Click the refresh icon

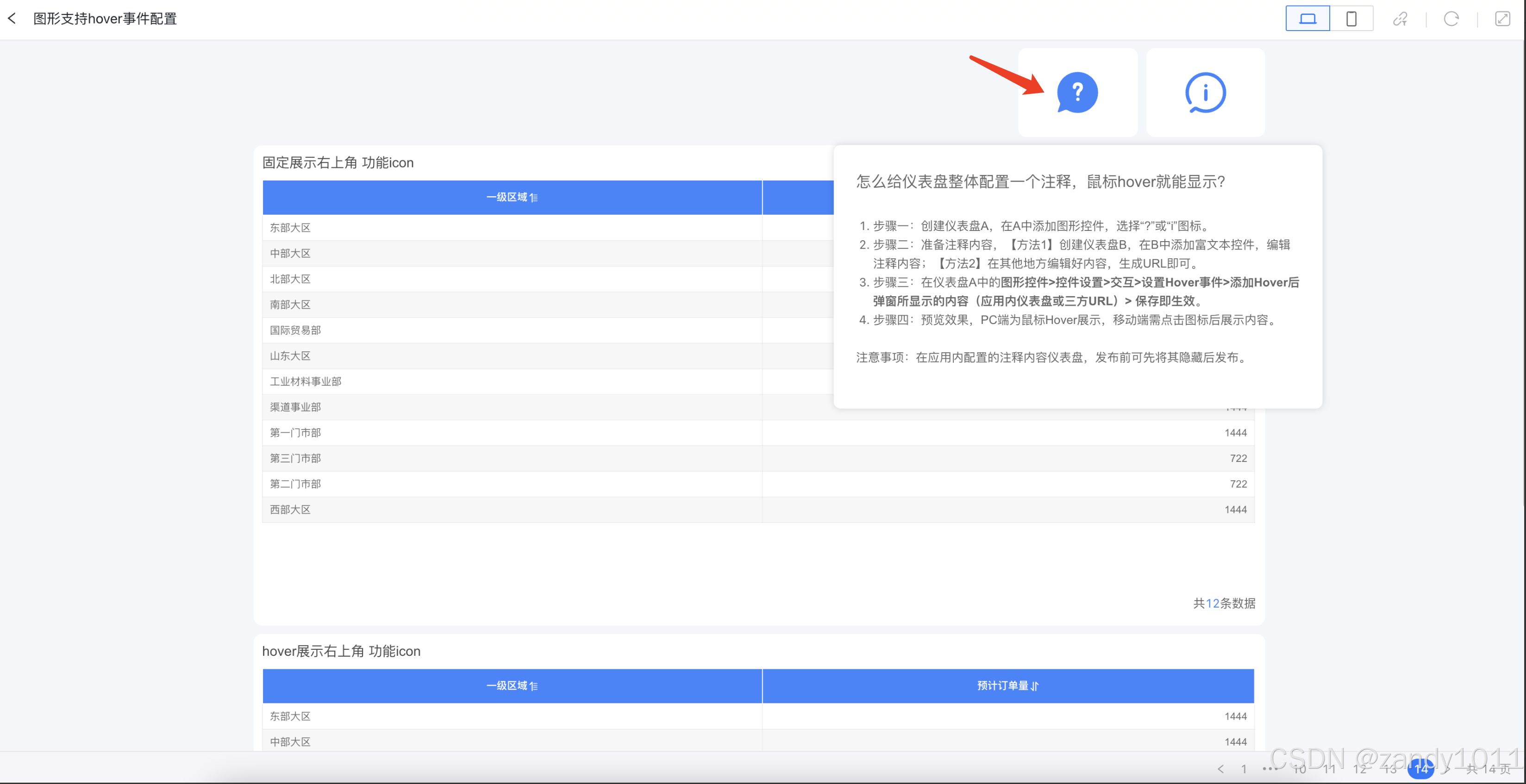pyautogui.click(x=1451, y=19)
